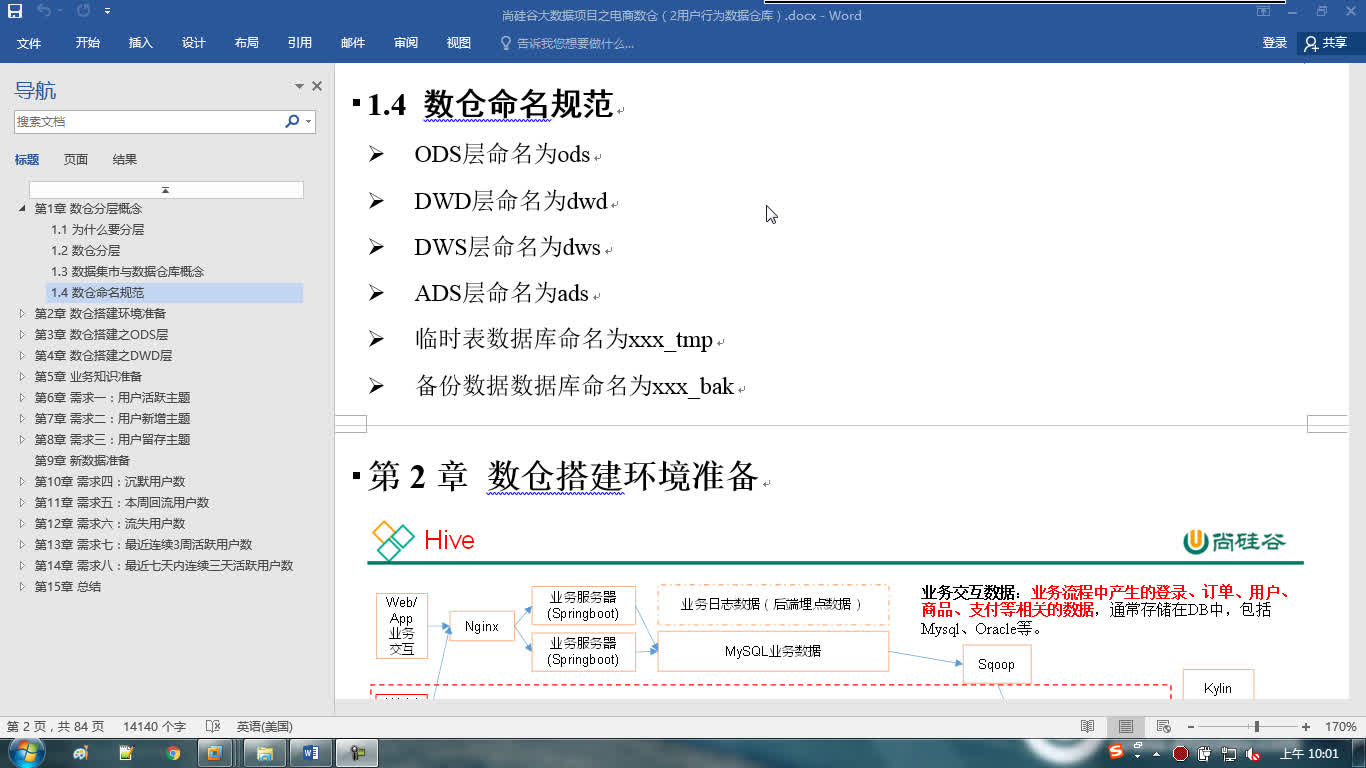
Task: Collapse the 第1章 数仓分层概念 heading
Action: point(22,208)
